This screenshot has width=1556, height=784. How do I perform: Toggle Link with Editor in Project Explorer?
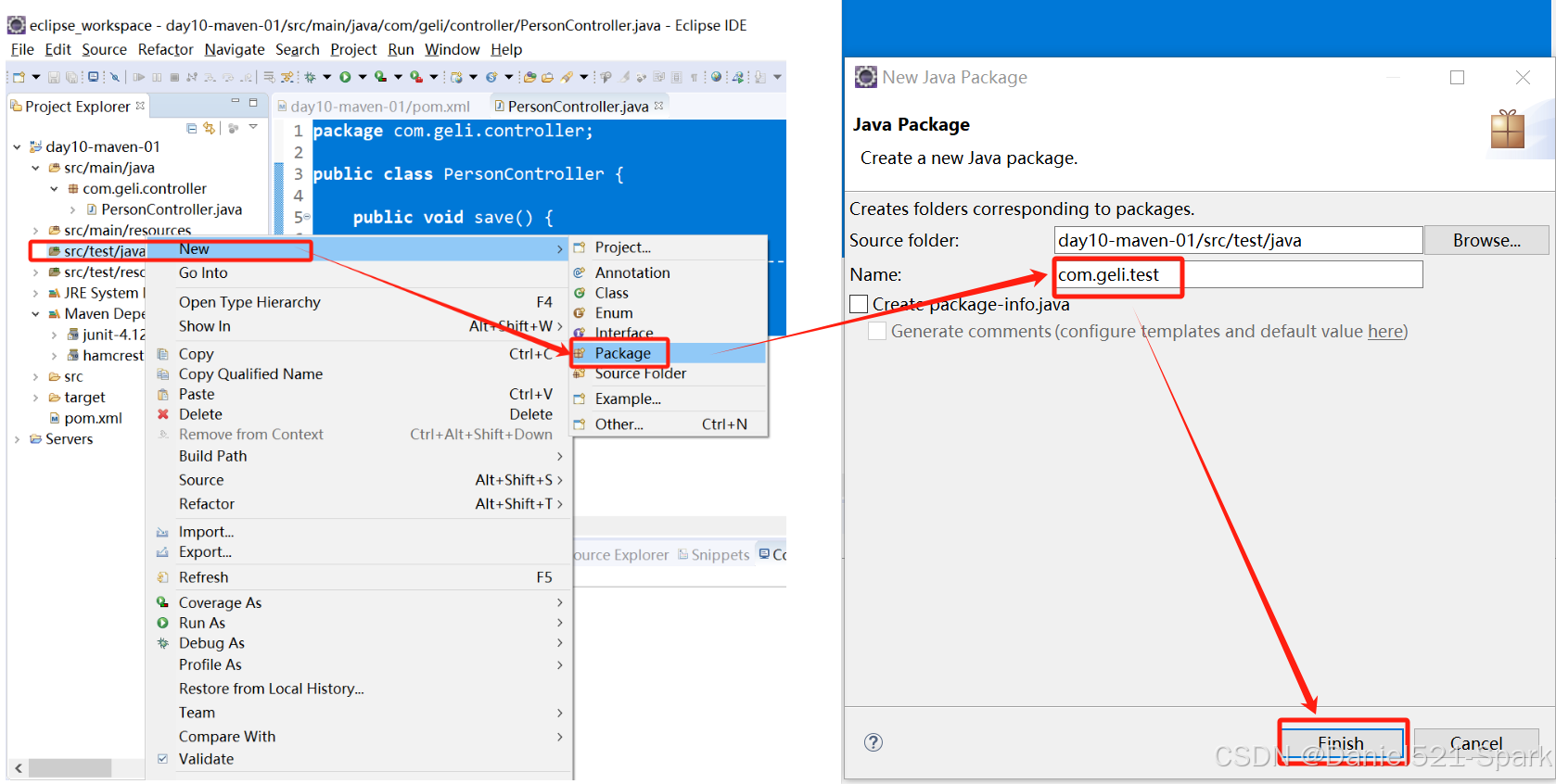(209, 128)
